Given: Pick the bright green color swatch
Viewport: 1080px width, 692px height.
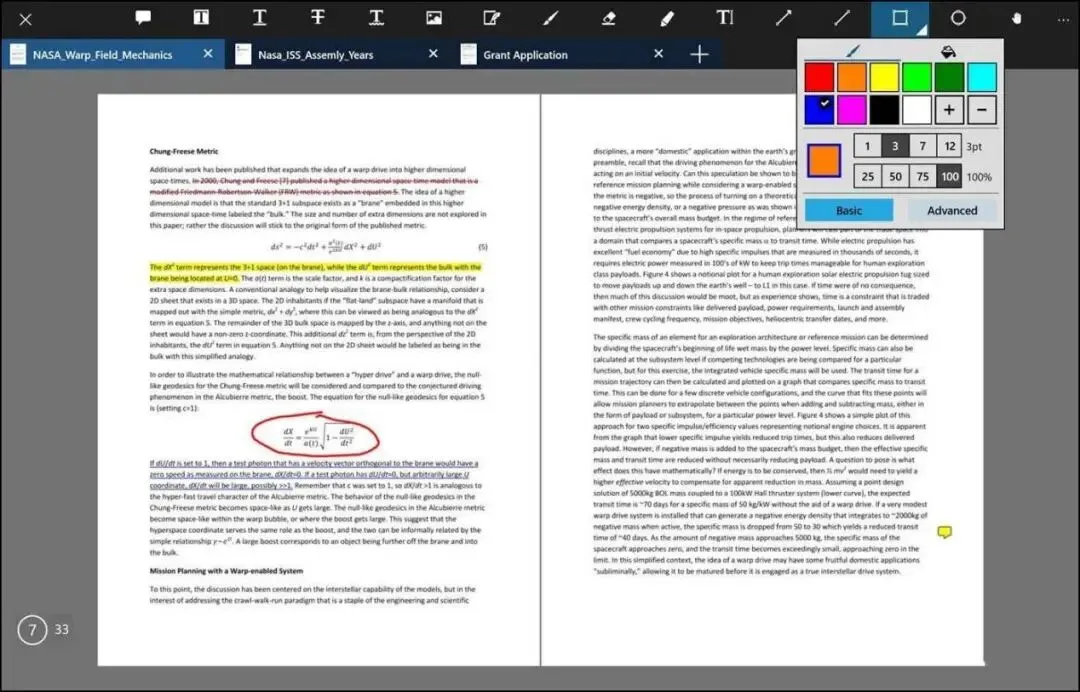Looking at the screenshot, I should click(917, 77).
